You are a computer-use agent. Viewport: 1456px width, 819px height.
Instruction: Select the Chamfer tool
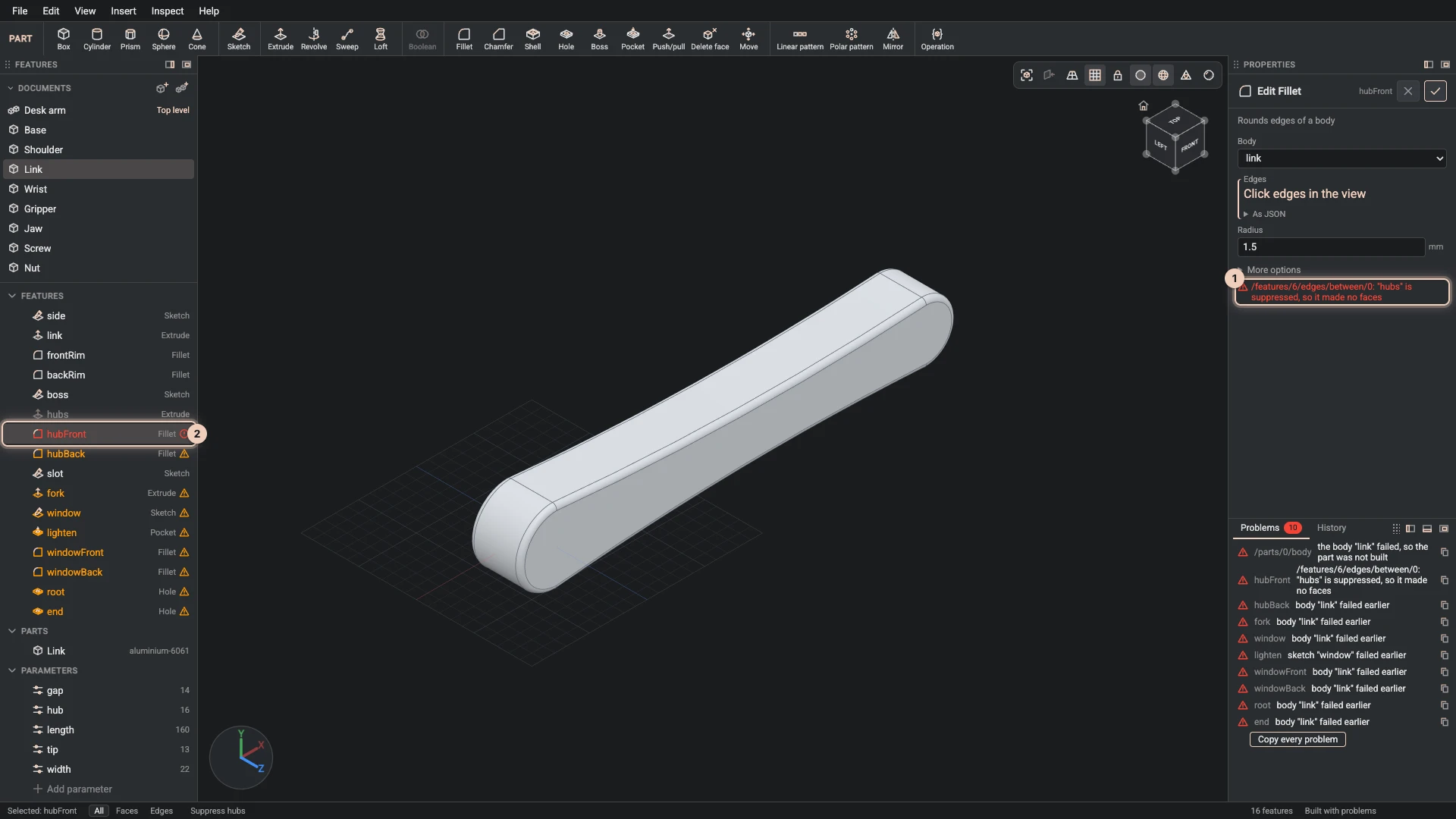pyautogui.click(x=498, y=39)
